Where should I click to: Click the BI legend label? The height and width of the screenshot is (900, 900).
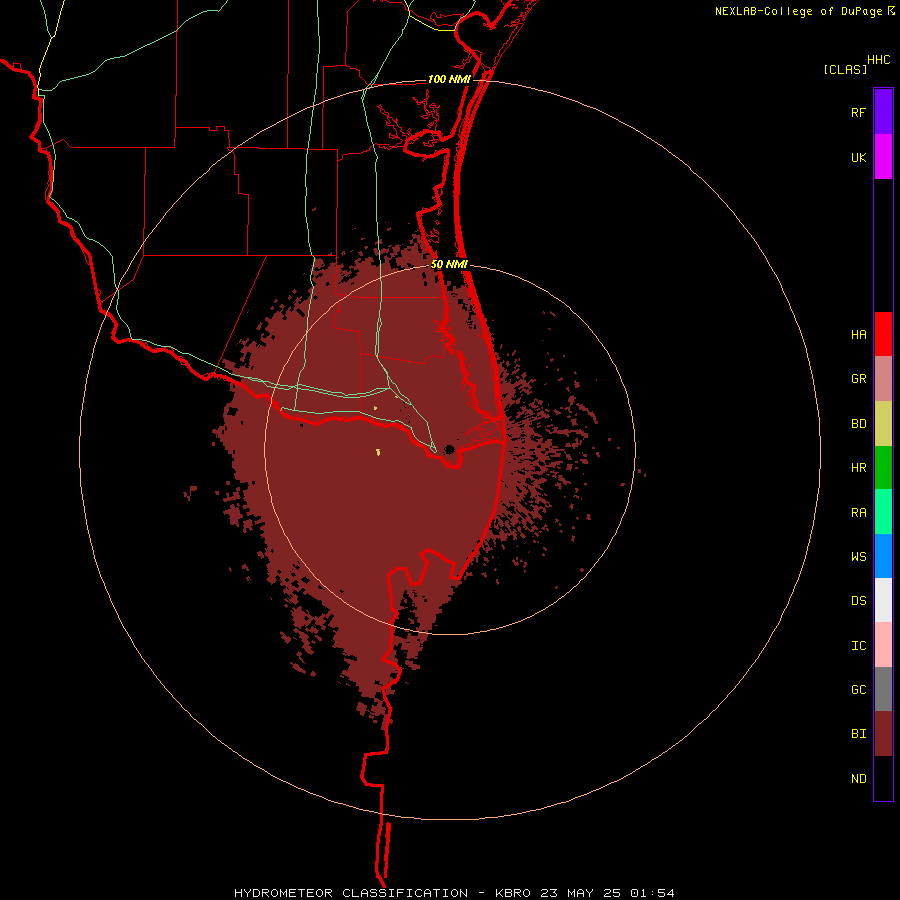(858, 734)
